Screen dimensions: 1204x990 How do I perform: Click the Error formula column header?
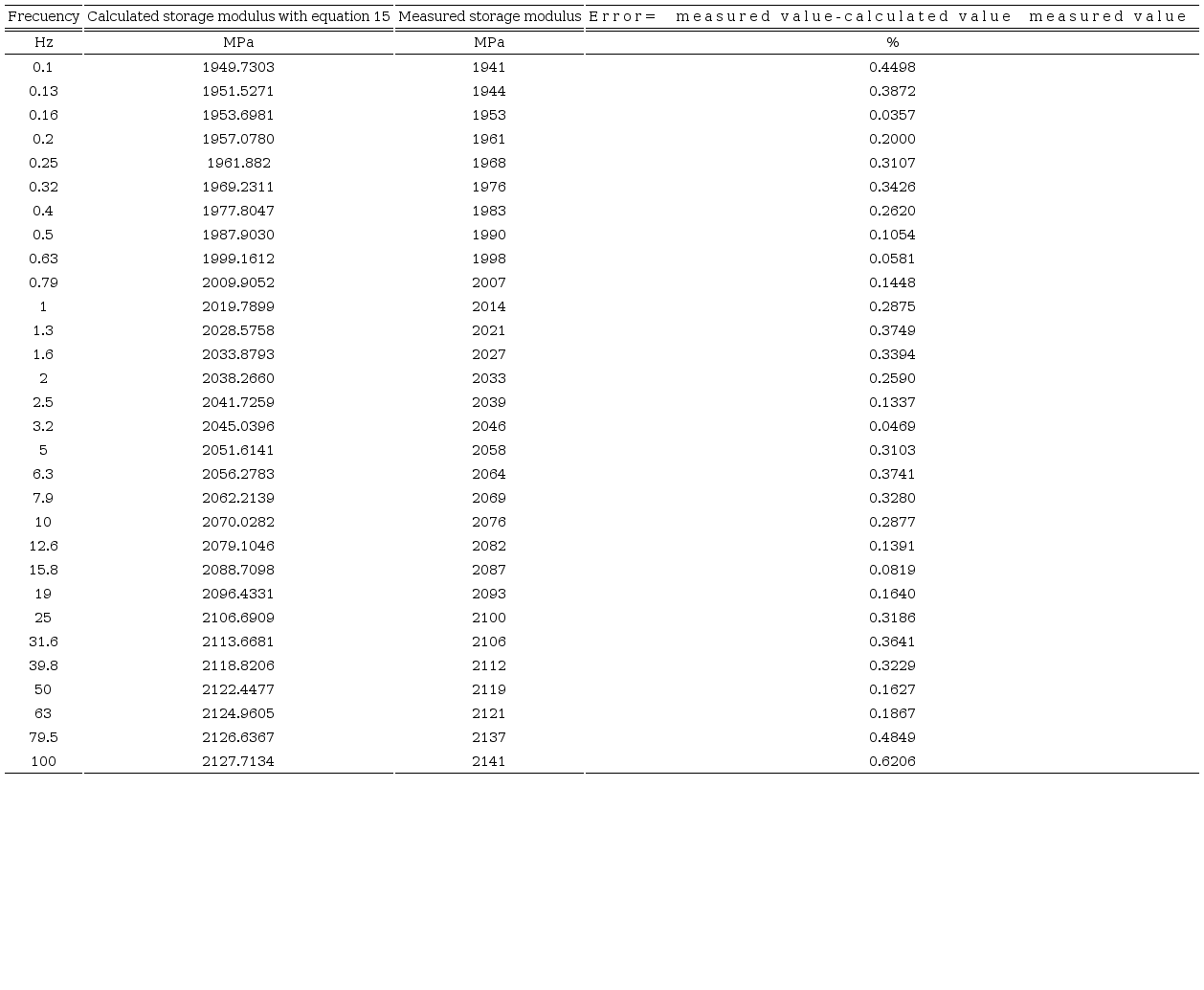pos(890,16)
